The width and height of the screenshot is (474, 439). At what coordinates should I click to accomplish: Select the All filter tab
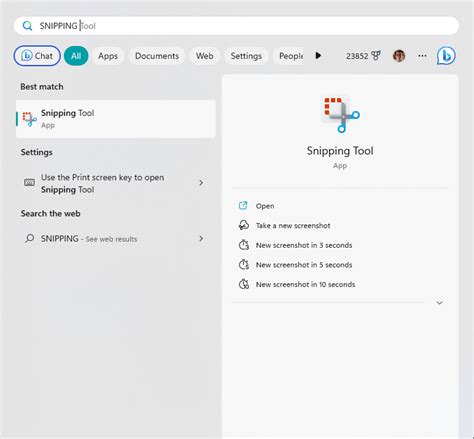point(76,56)
